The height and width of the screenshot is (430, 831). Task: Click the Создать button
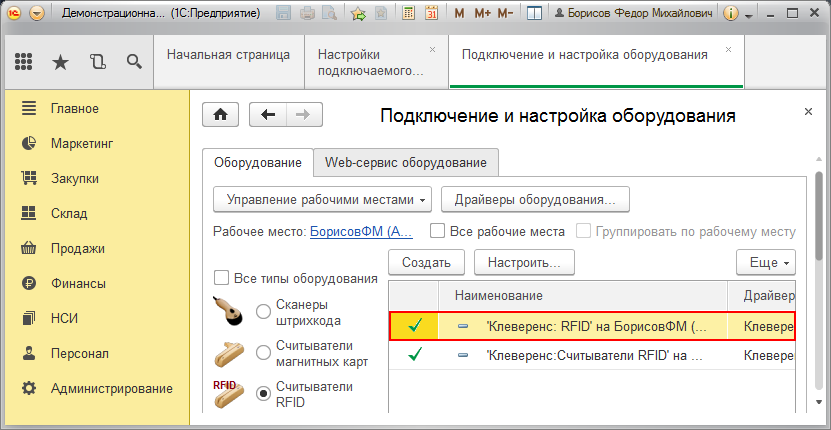click(x=426, y=262)
